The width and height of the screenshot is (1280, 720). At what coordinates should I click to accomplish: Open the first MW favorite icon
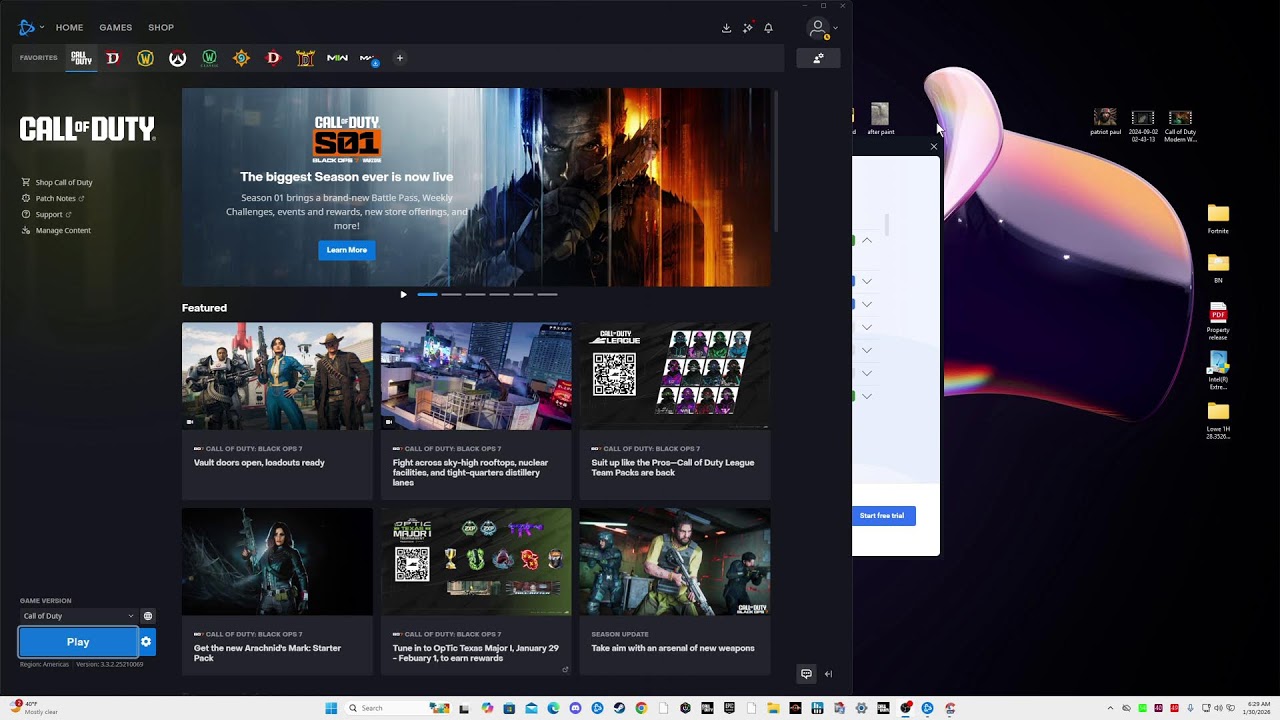[337, 58]
